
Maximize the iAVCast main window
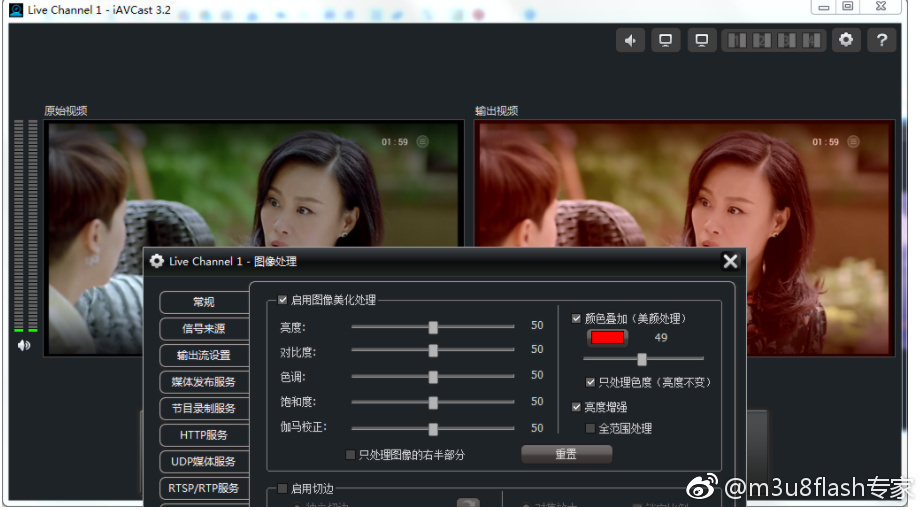click(x=848, y=6)
